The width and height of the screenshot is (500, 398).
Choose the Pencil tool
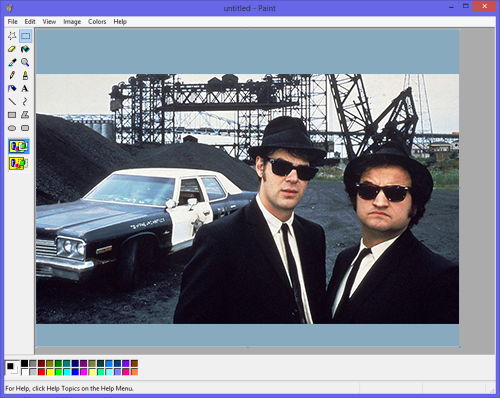12,75
